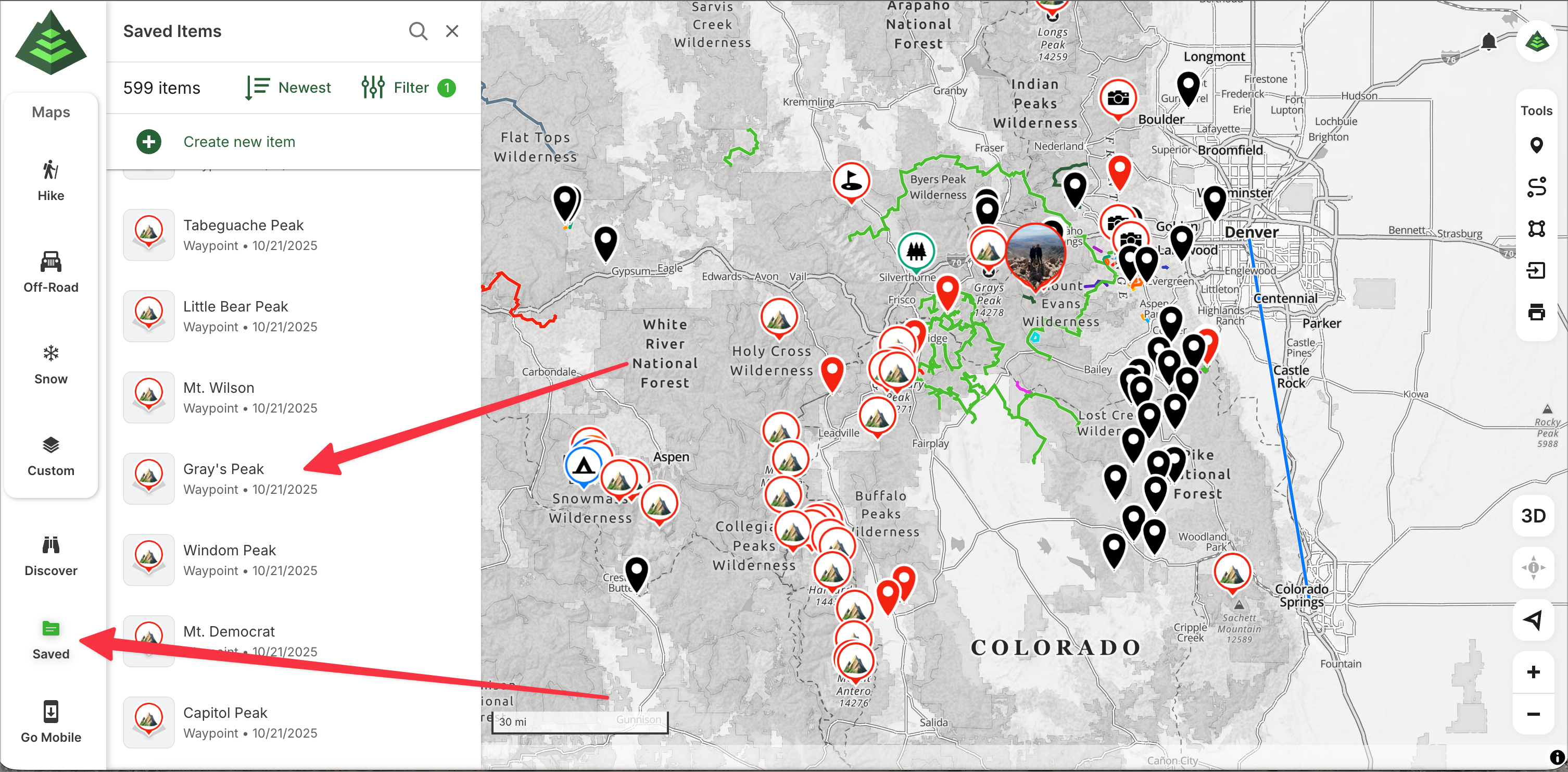The height and width of the screenshot is (772, 1568).
Task: Click the import file tool icon
Action: pos(1536,270)
